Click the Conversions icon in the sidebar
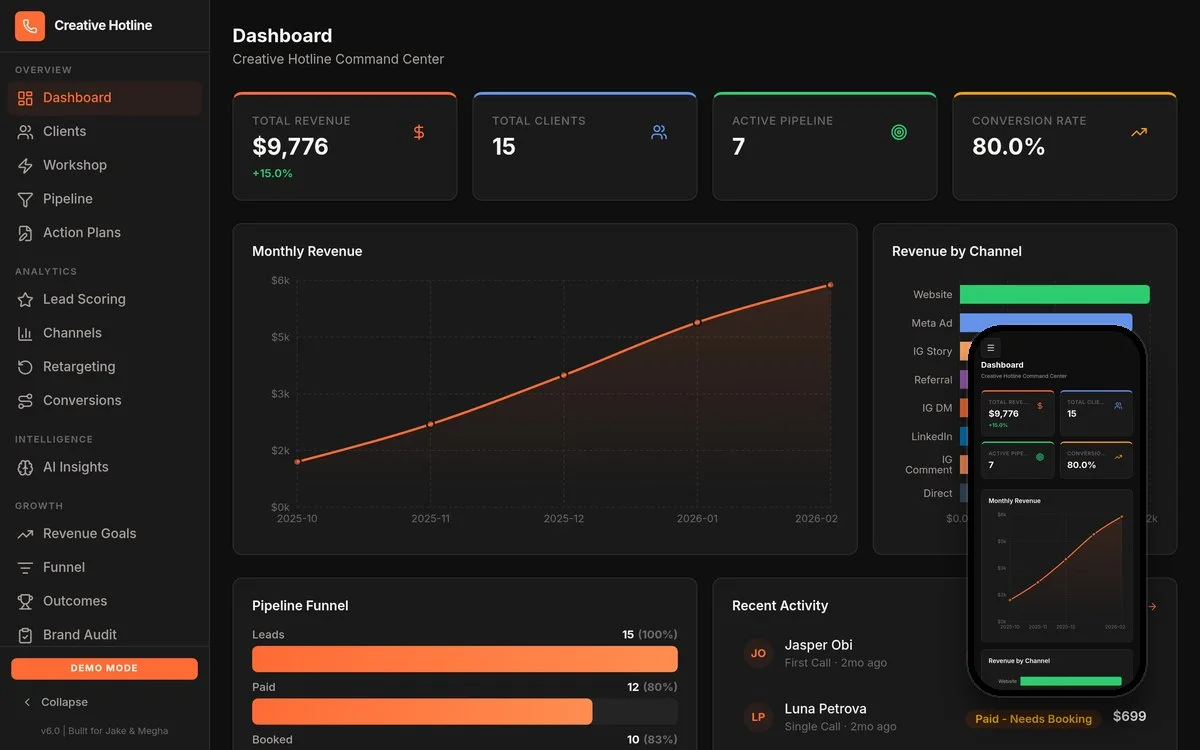Viewport: 1200px width, 750px height. [x=25, y=401]
